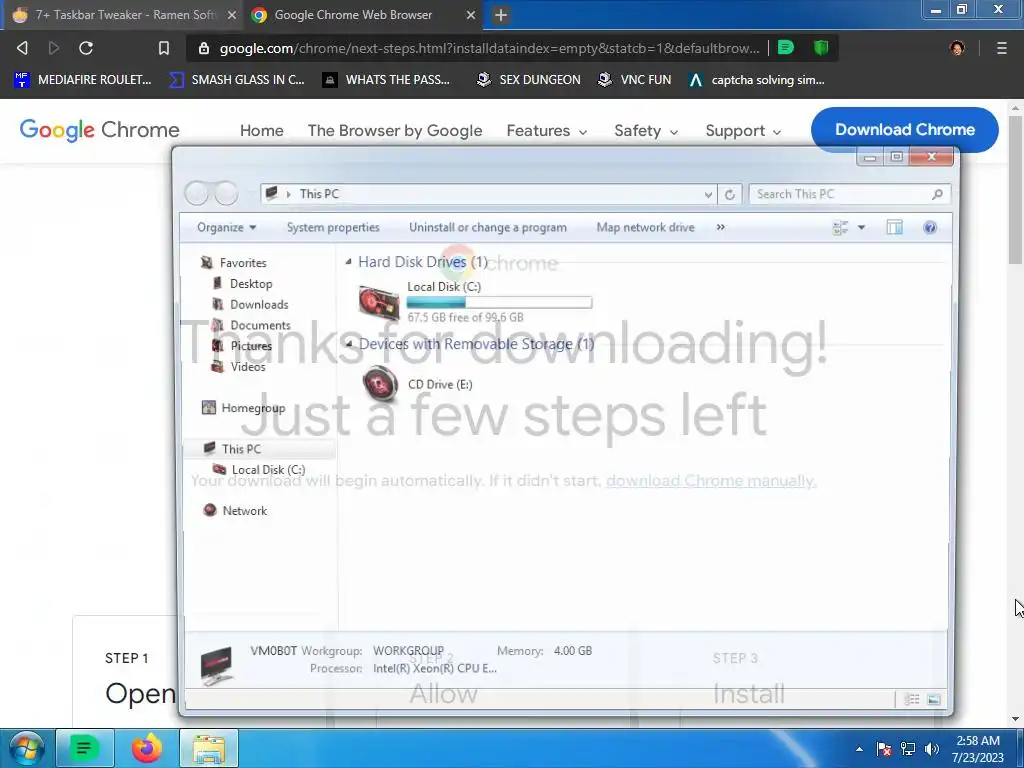Image resolution: width=1024 pixels, height=768 pixels.
Task: Expand the Safety dropdown menu
Action: point(646,131)
